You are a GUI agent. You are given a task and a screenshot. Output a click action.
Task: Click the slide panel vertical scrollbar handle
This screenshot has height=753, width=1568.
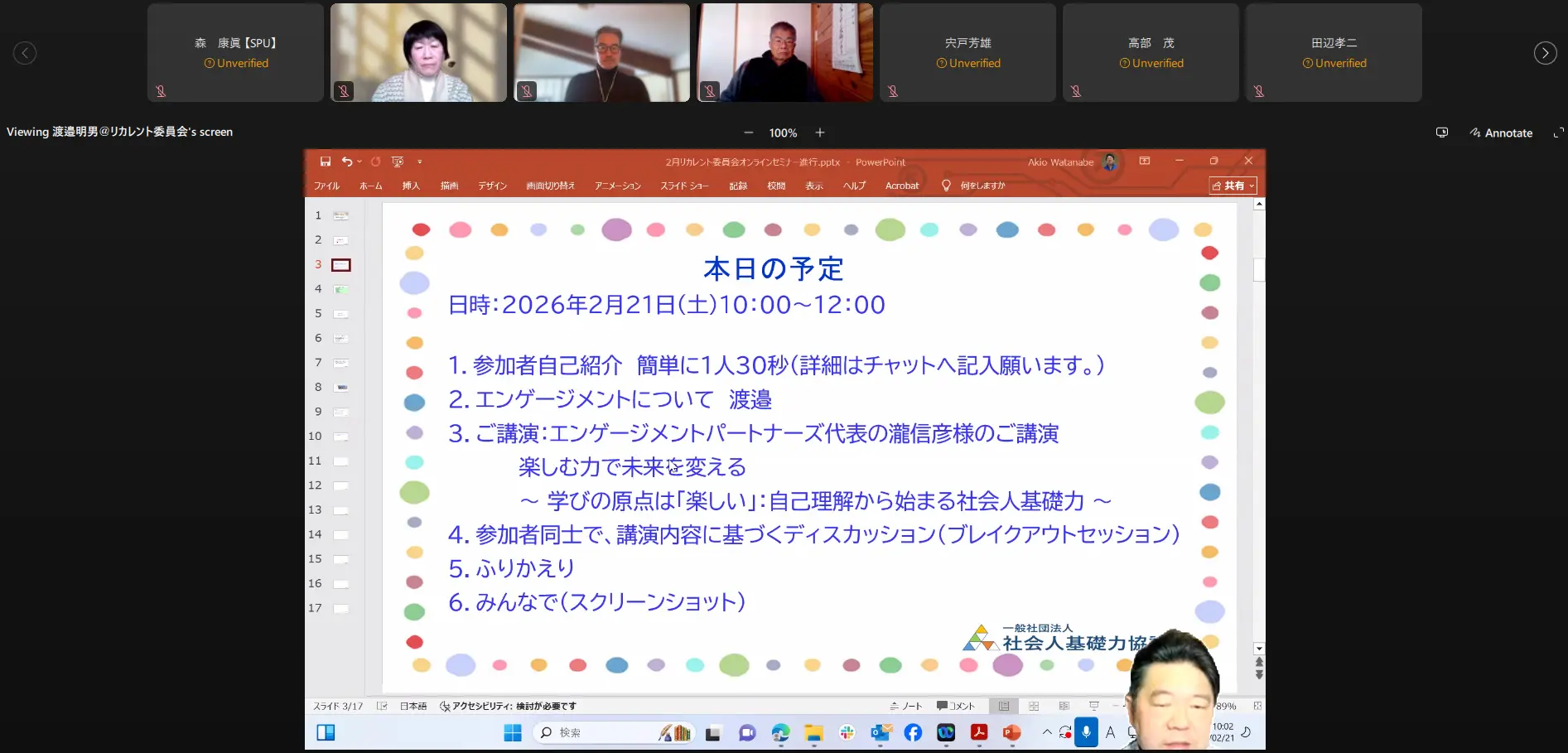[x=1259, y=270]
